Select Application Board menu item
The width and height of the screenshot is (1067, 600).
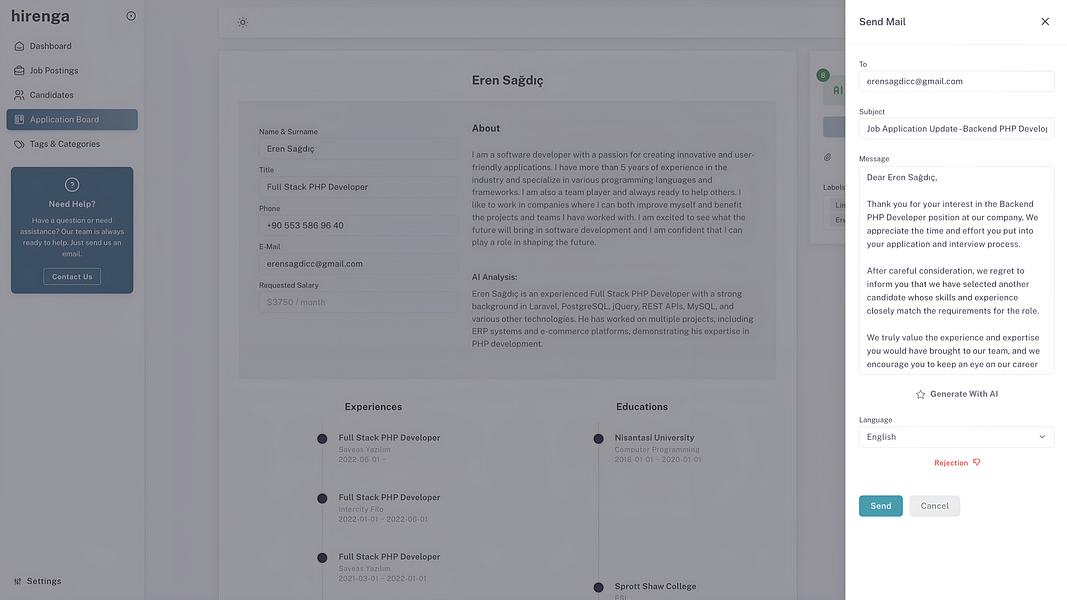tap(72, 120)
